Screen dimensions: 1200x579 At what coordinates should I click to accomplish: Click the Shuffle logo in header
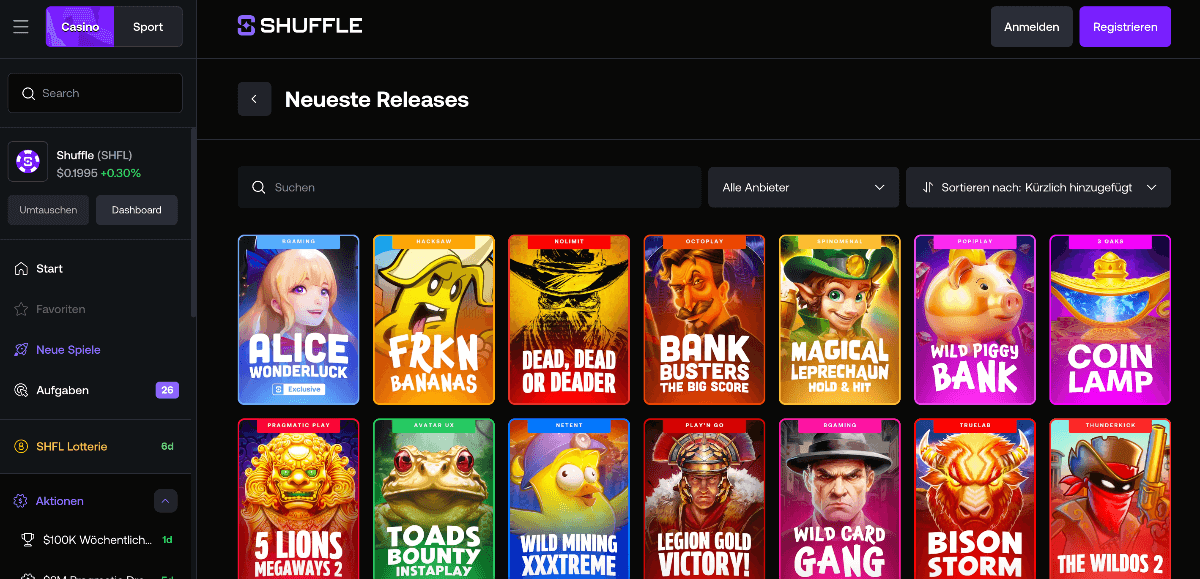click(299, 26)
